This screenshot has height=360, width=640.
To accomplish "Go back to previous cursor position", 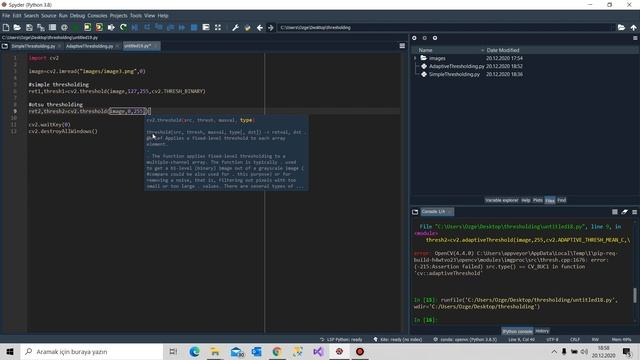I will coord(260,27).
